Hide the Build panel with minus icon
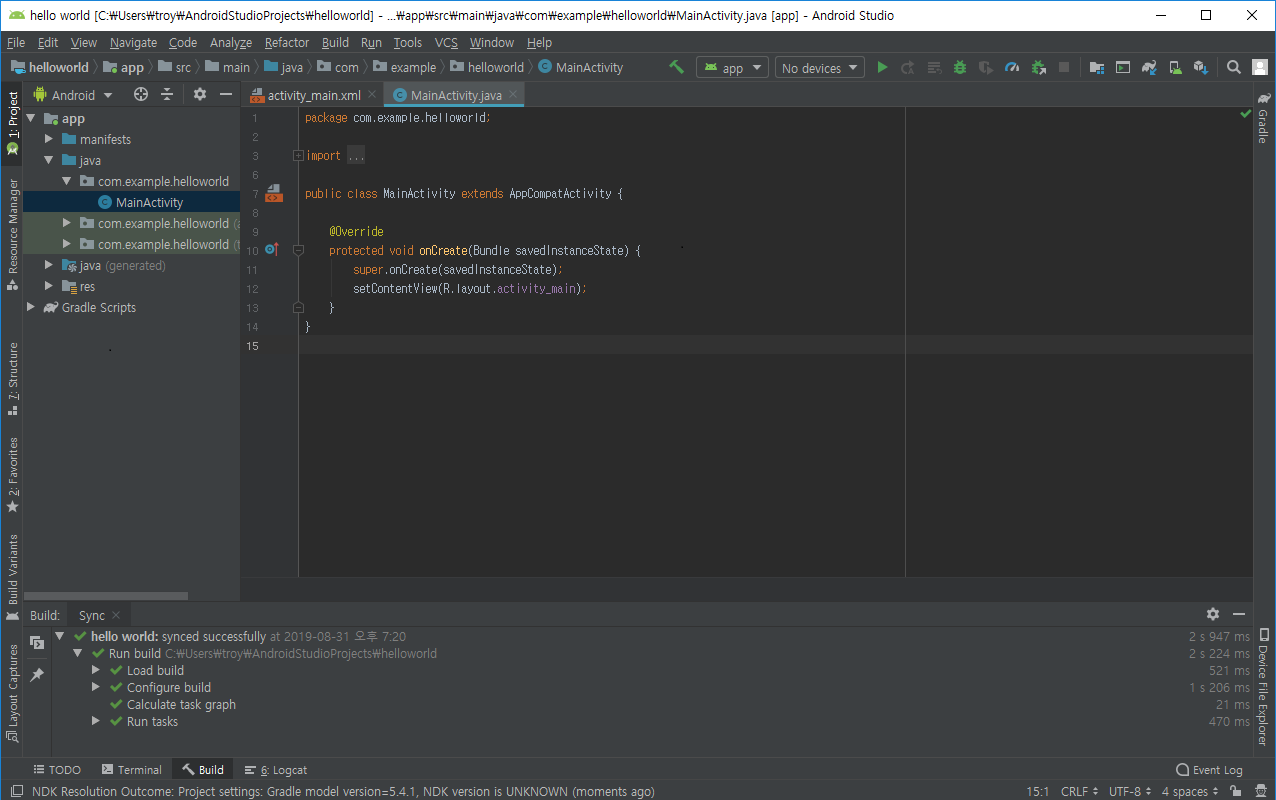The image size is (1276, 800). click(1239, 614)
